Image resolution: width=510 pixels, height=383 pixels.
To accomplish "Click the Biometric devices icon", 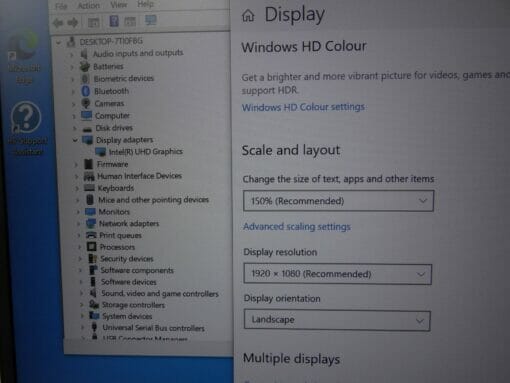I will pyautogui.click(x=85, y=79).
